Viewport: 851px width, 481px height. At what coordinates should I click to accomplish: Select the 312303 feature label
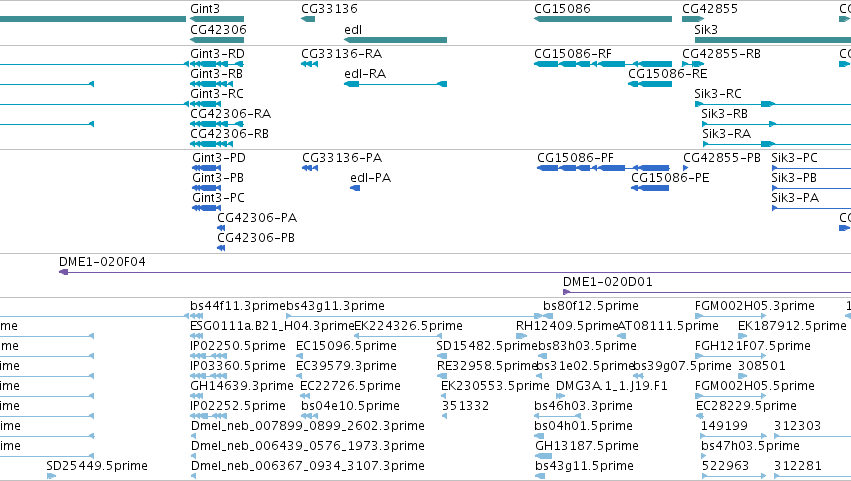click(x=797, y=426)
